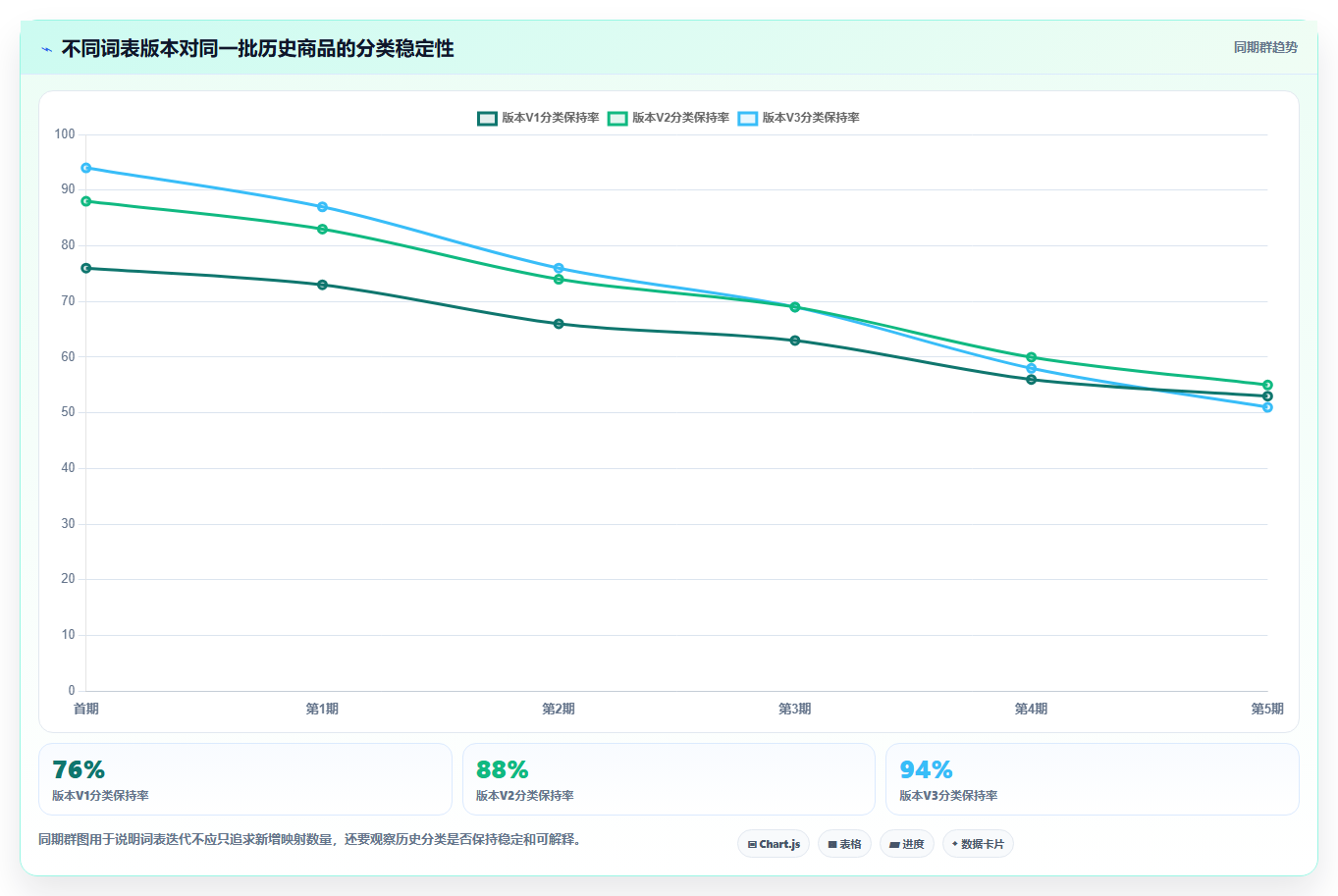The height and width of the screenshot is (896, 1338).
Task: Toggle 版本V2分类保持率 legend series
Action: coord(669,118)
